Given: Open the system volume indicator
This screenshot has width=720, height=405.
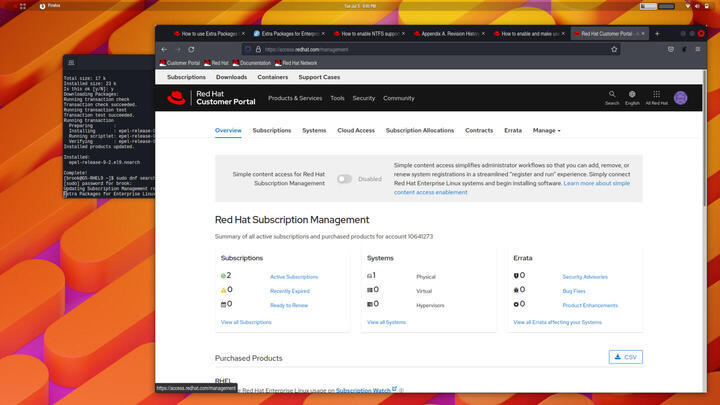Looking at the screenshot, I should click(697, 6).
